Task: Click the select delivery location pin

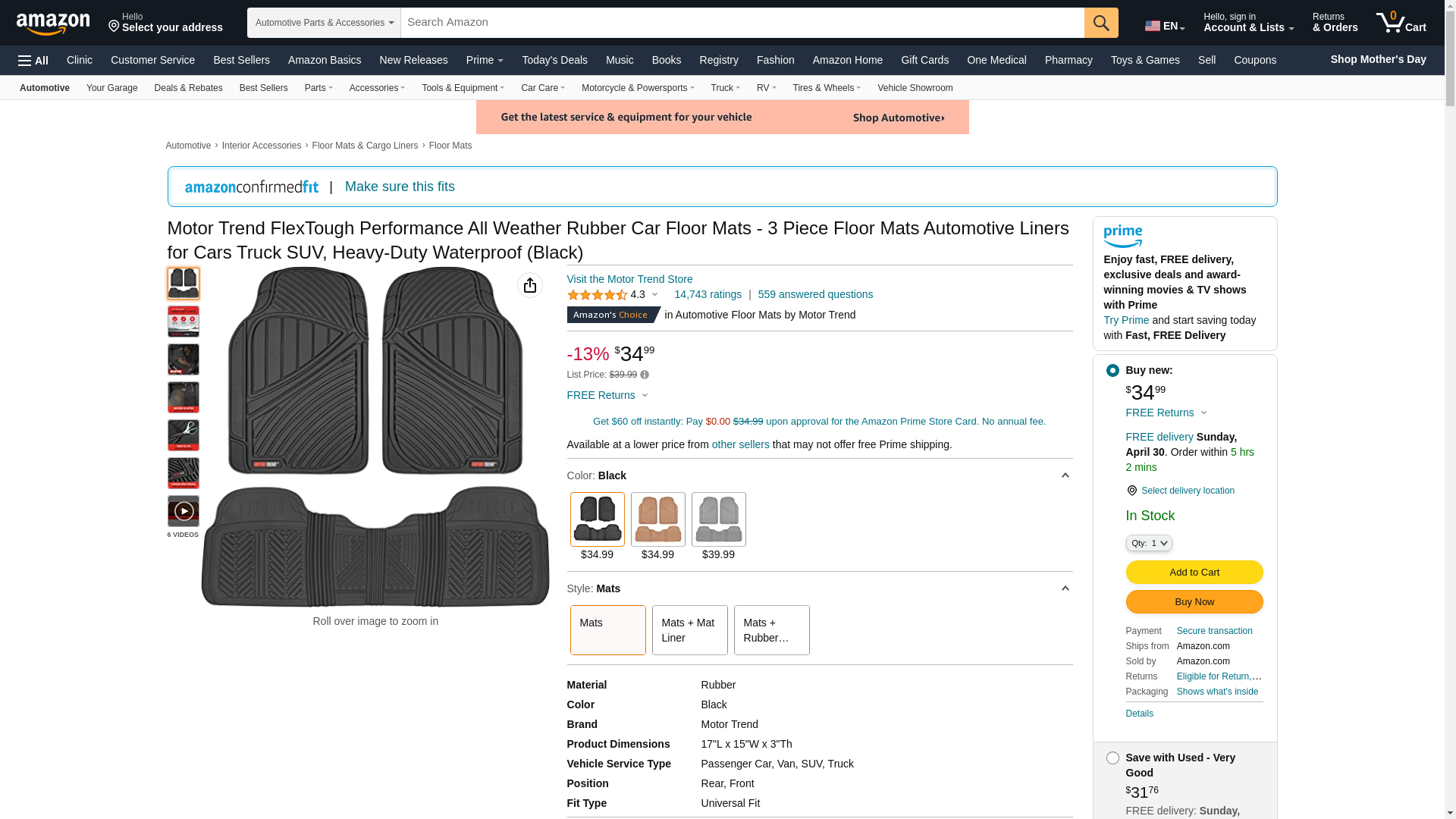Action: [1131, 491]
